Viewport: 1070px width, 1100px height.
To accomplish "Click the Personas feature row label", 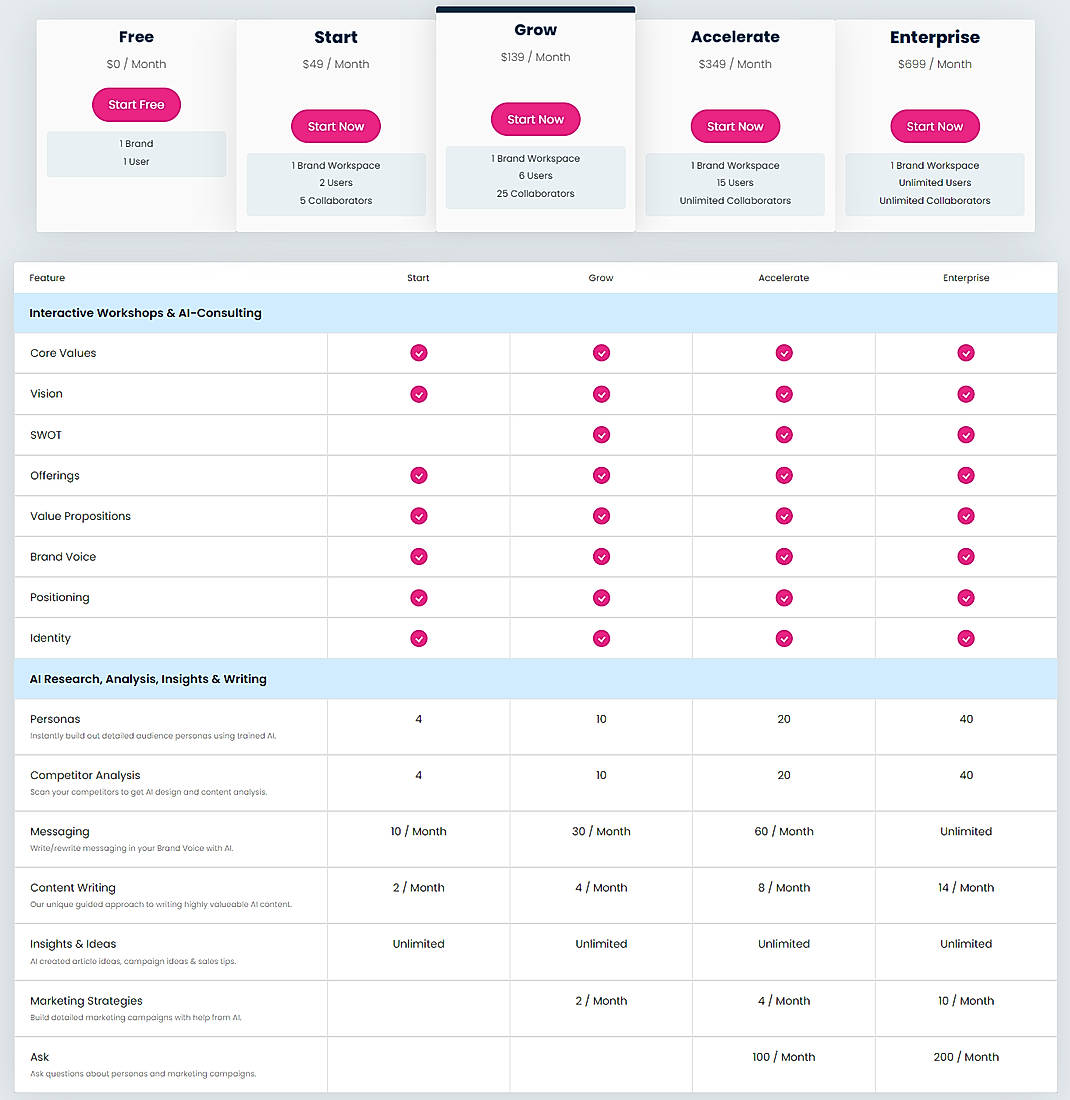I will click(55, 719).
